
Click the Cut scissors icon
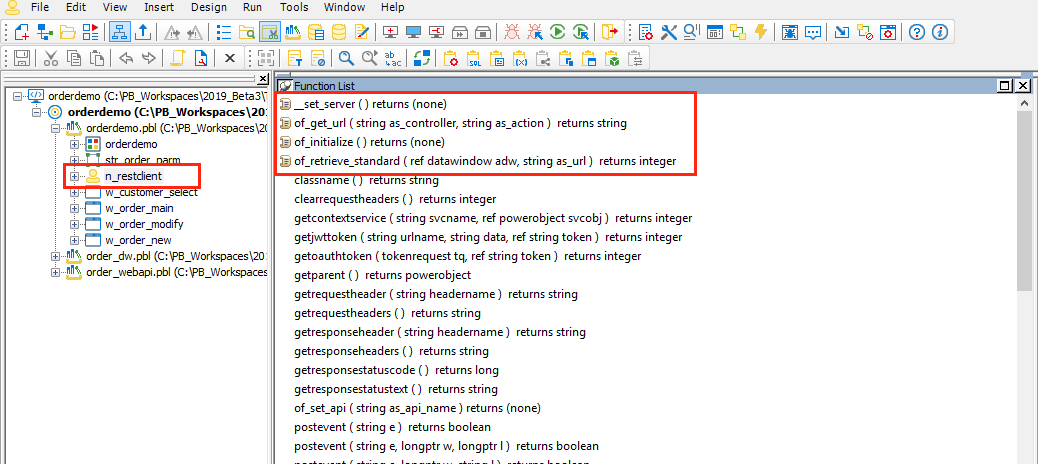coord(51,58)
